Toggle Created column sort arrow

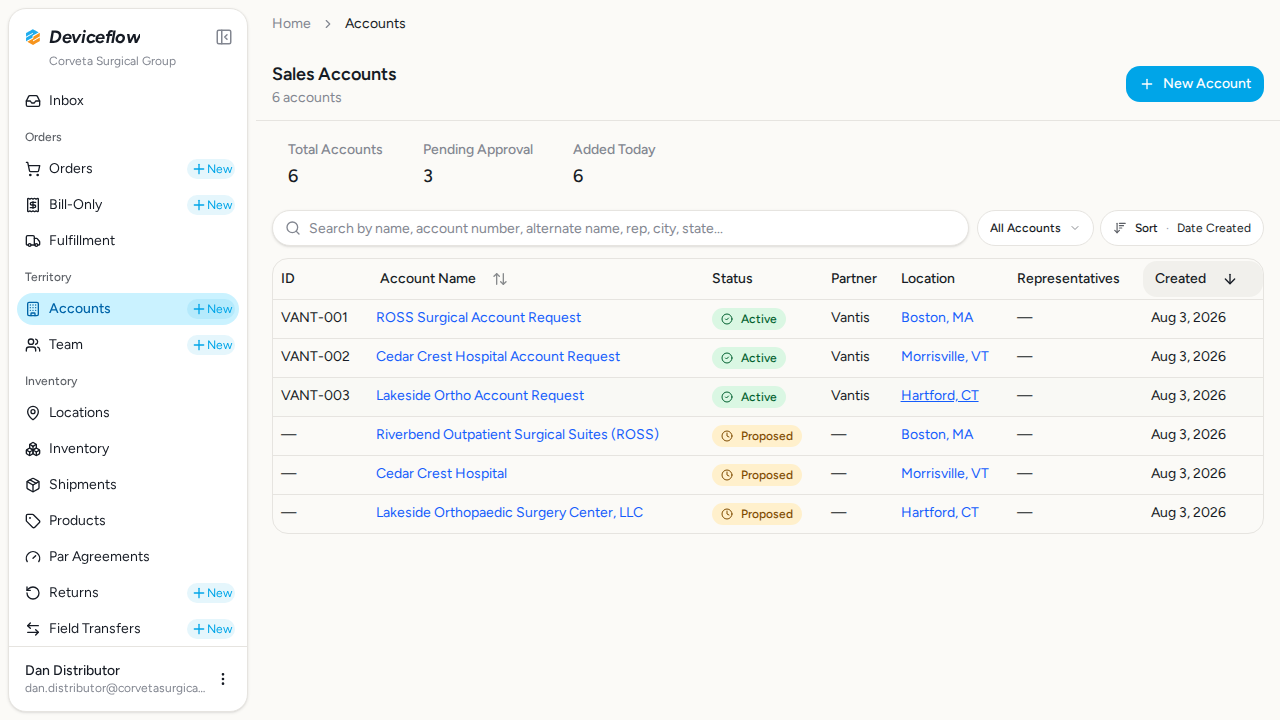tap(1230, 279)
